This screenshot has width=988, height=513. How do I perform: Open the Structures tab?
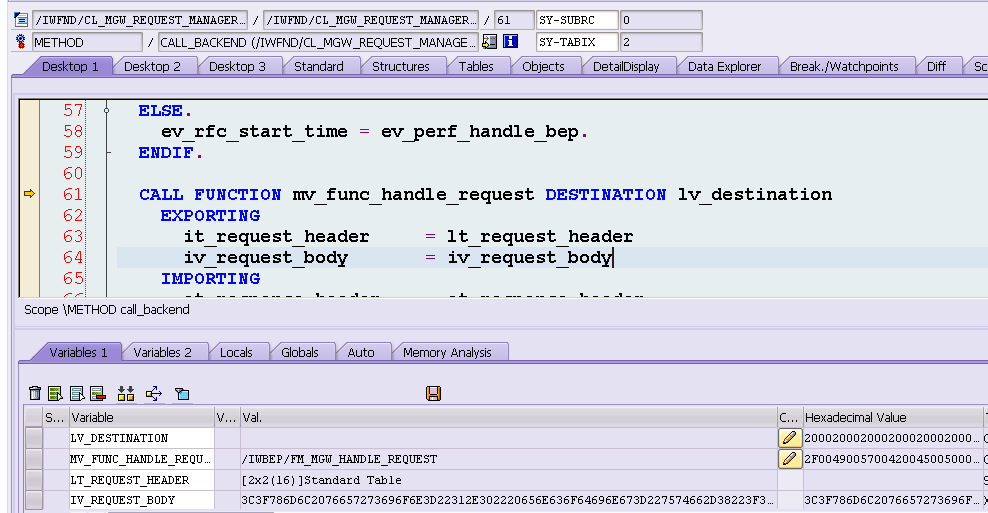[x=401, y=66]
